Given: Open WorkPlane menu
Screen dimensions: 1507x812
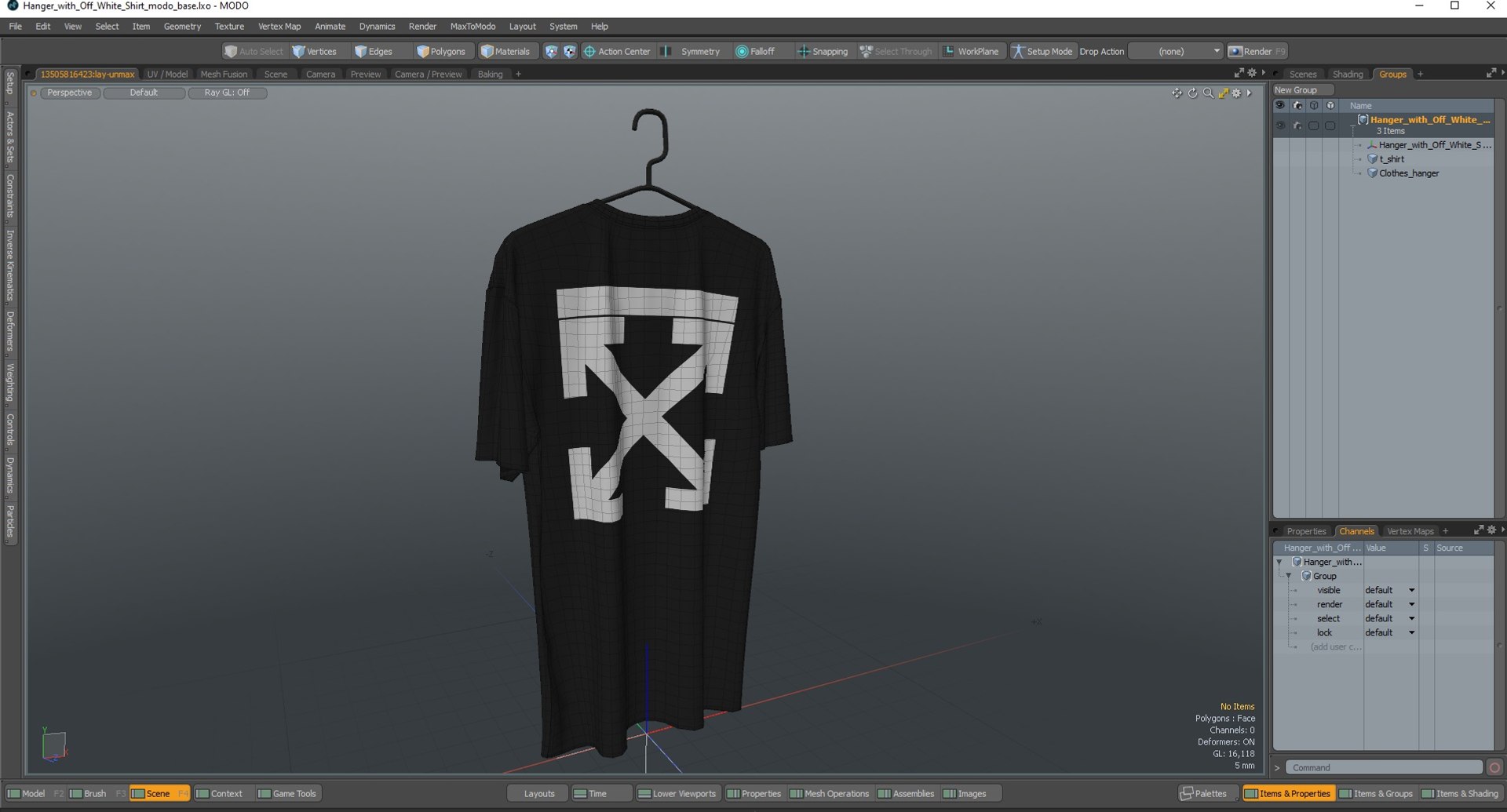Looking at the screenshot, I should 971,52.
